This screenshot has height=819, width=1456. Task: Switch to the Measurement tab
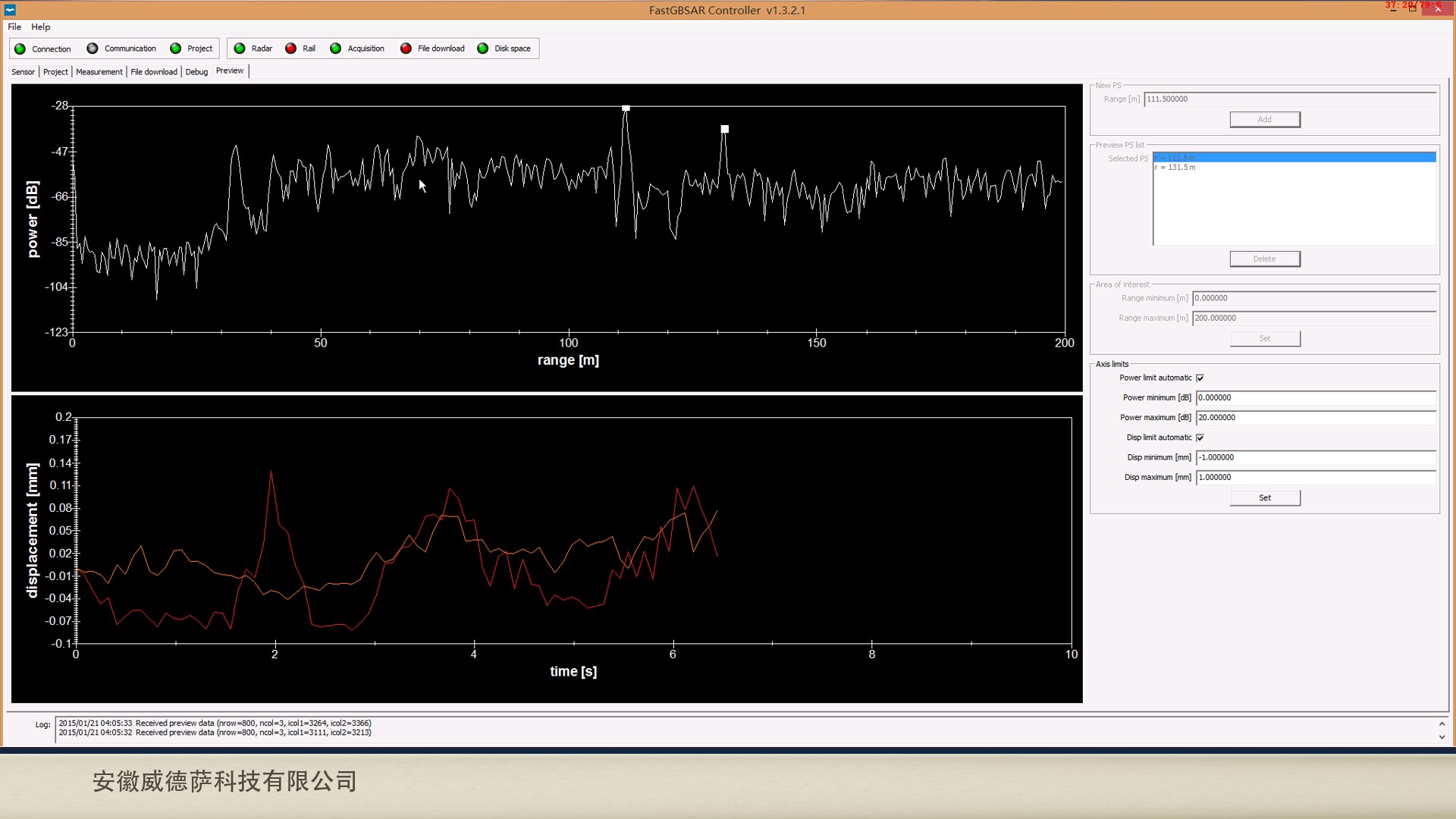point(99,72)
